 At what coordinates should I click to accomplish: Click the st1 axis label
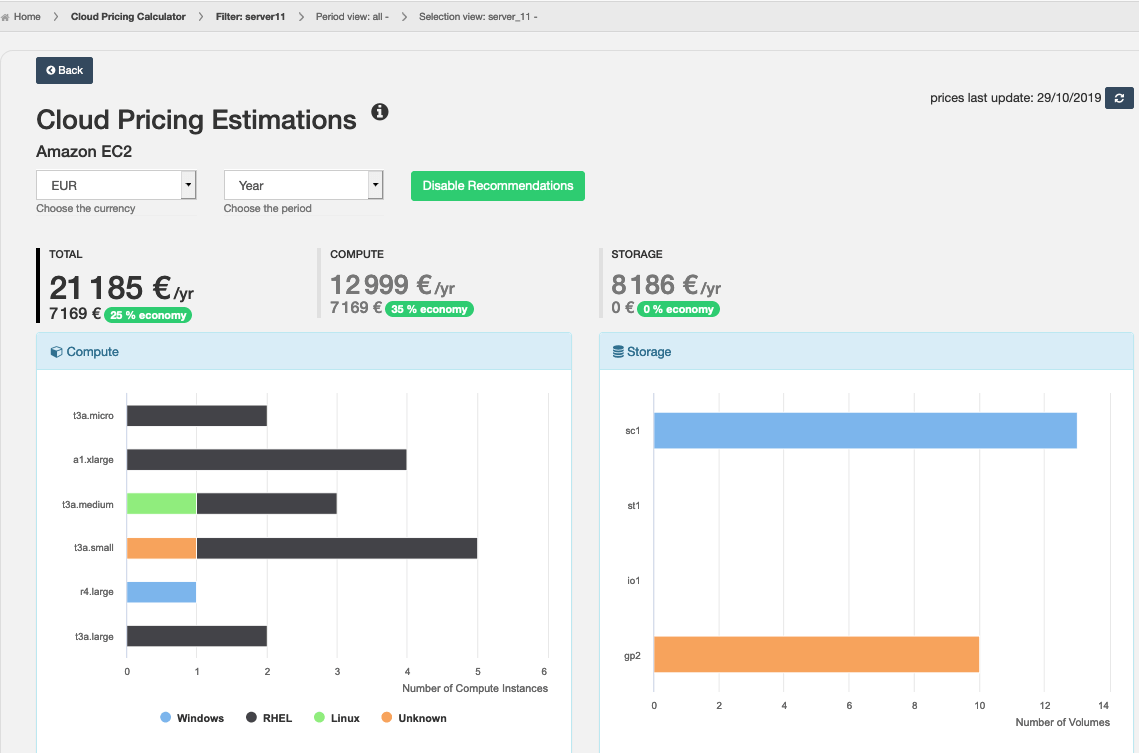click(x=633, y=505)
